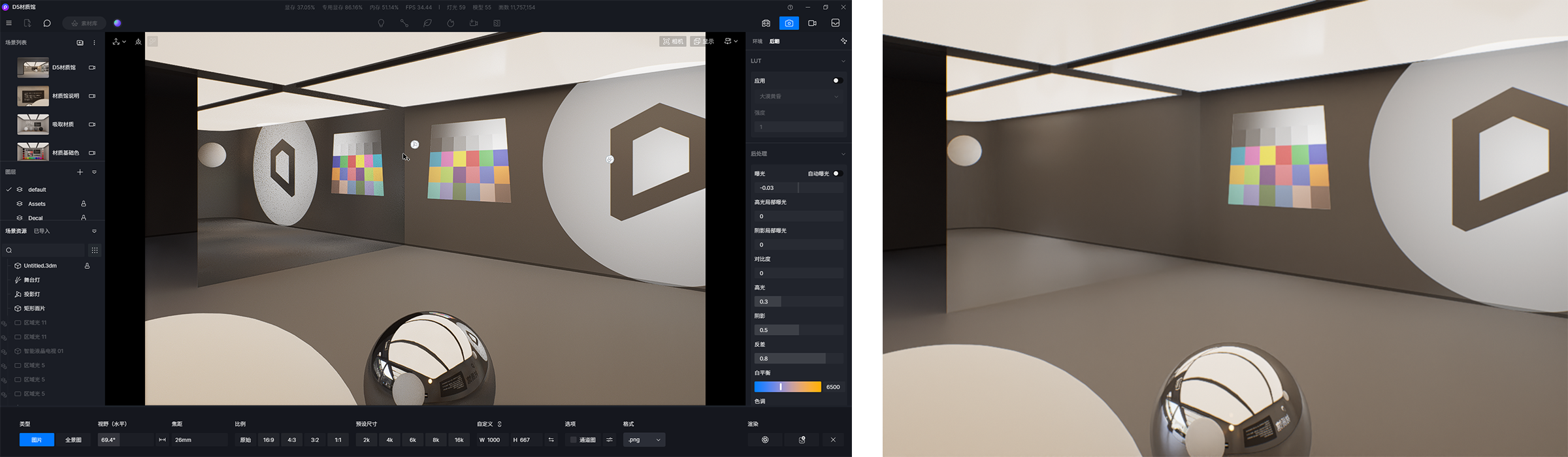1568x457 pixels.
Task: Switch to the 环境 environment tab
Action: click(757, 41)
